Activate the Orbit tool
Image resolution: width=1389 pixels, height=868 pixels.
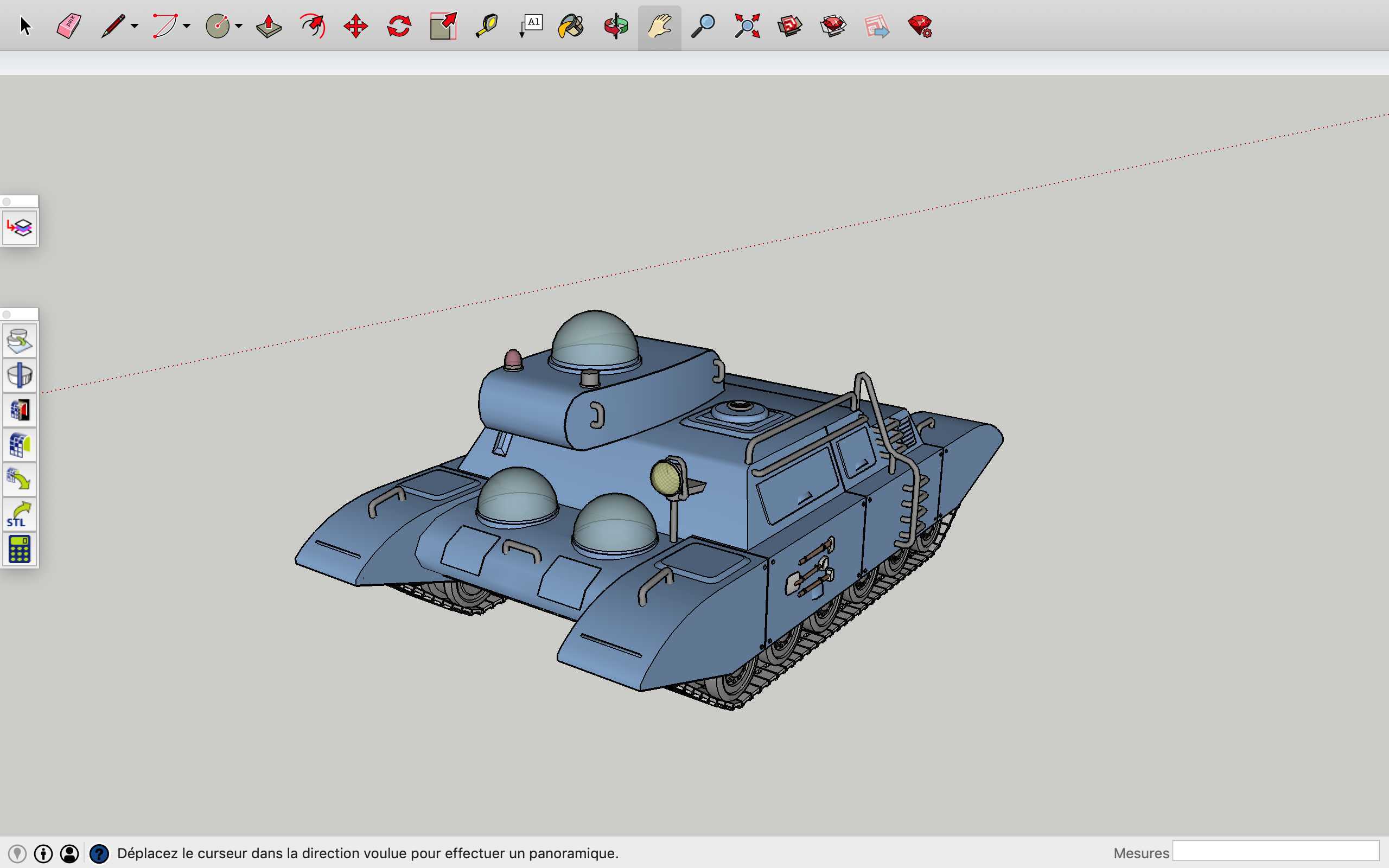pos(616,27)
